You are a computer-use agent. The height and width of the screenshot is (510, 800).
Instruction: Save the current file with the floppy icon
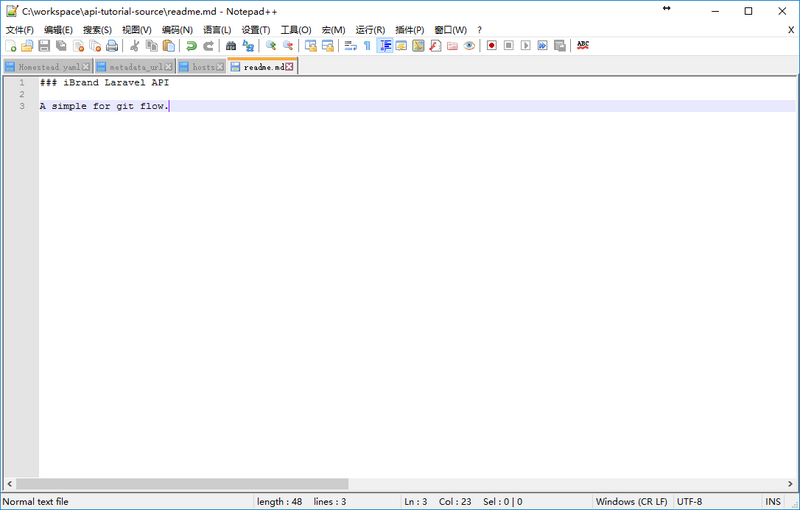(44, 46)
